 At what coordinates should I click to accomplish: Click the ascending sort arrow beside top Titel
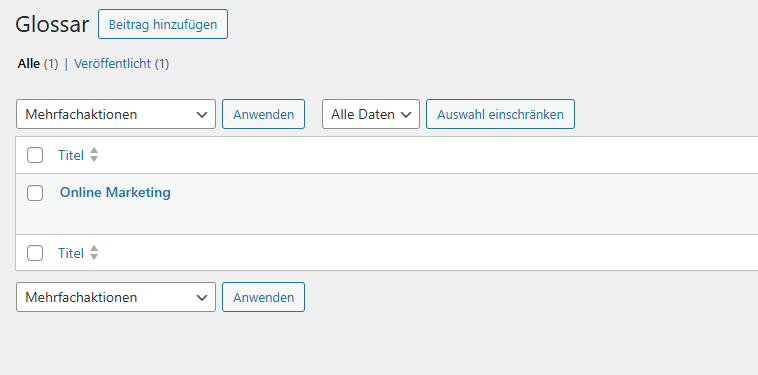click(x=94, y=151)
